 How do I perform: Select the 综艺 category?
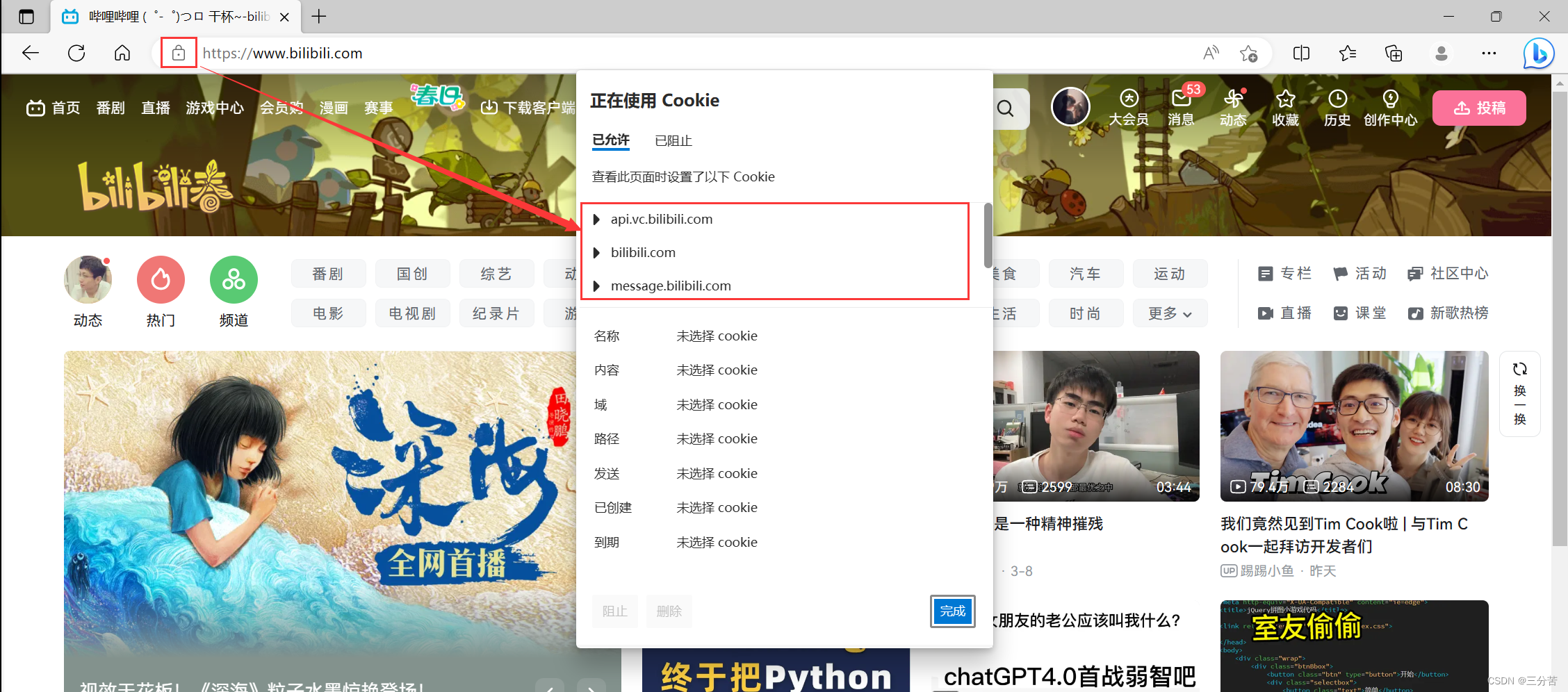pos(496,274)
